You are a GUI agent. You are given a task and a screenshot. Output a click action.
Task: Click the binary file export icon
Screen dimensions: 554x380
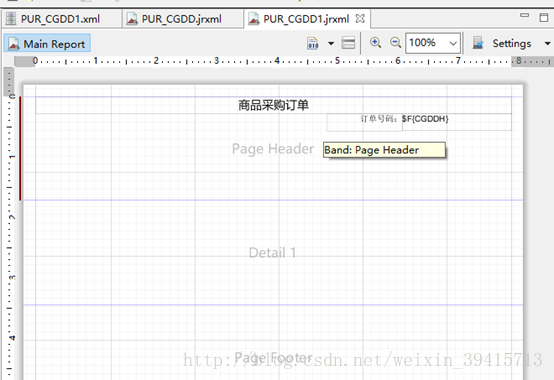(x=313, y=43)
